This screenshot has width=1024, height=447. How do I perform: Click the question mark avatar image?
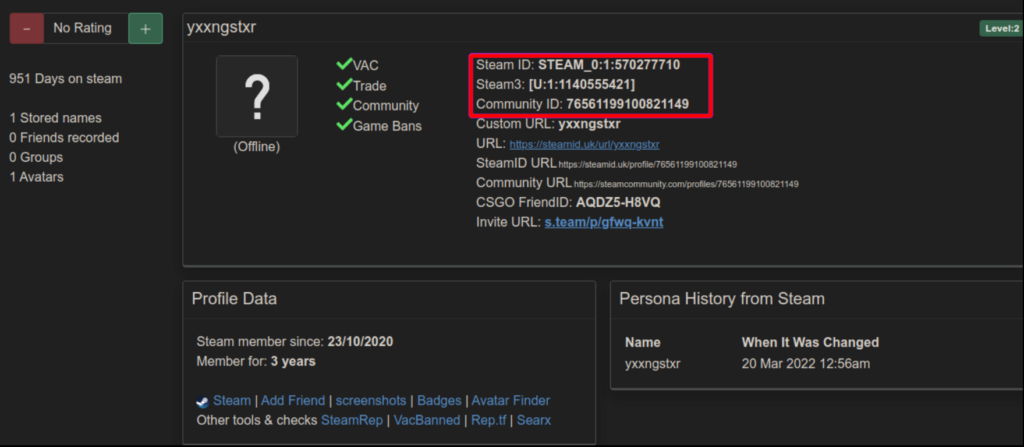257,97
